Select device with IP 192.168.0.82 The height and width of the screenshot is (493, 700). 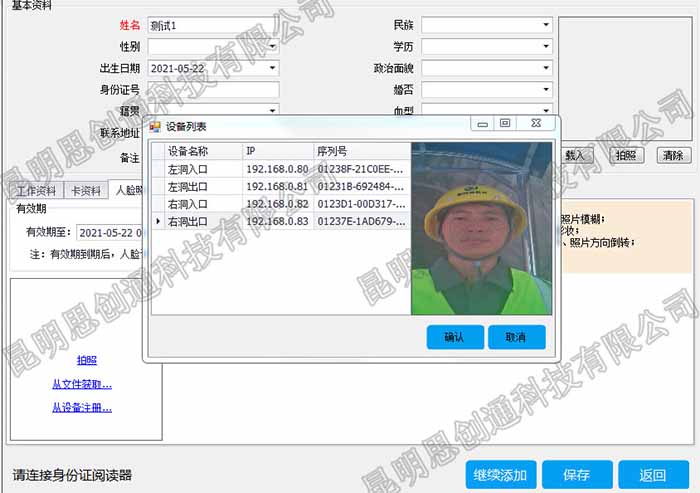277,203
